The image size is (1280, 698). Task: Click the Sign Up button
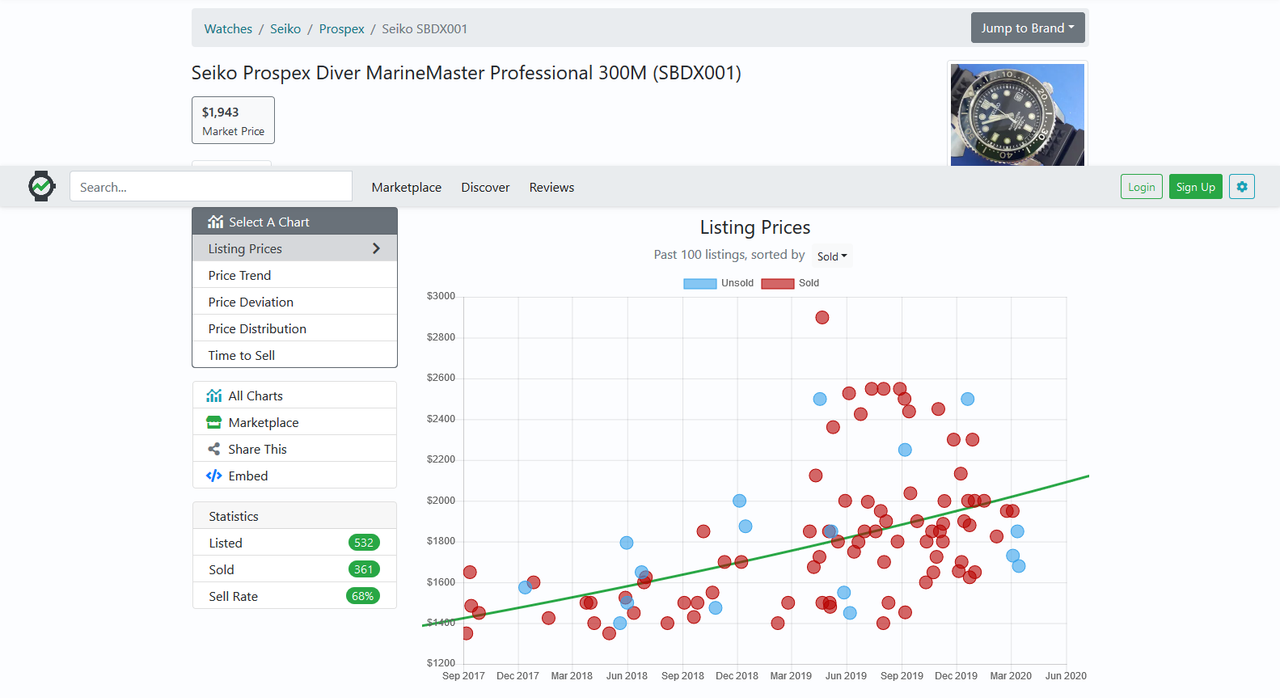1195,187
